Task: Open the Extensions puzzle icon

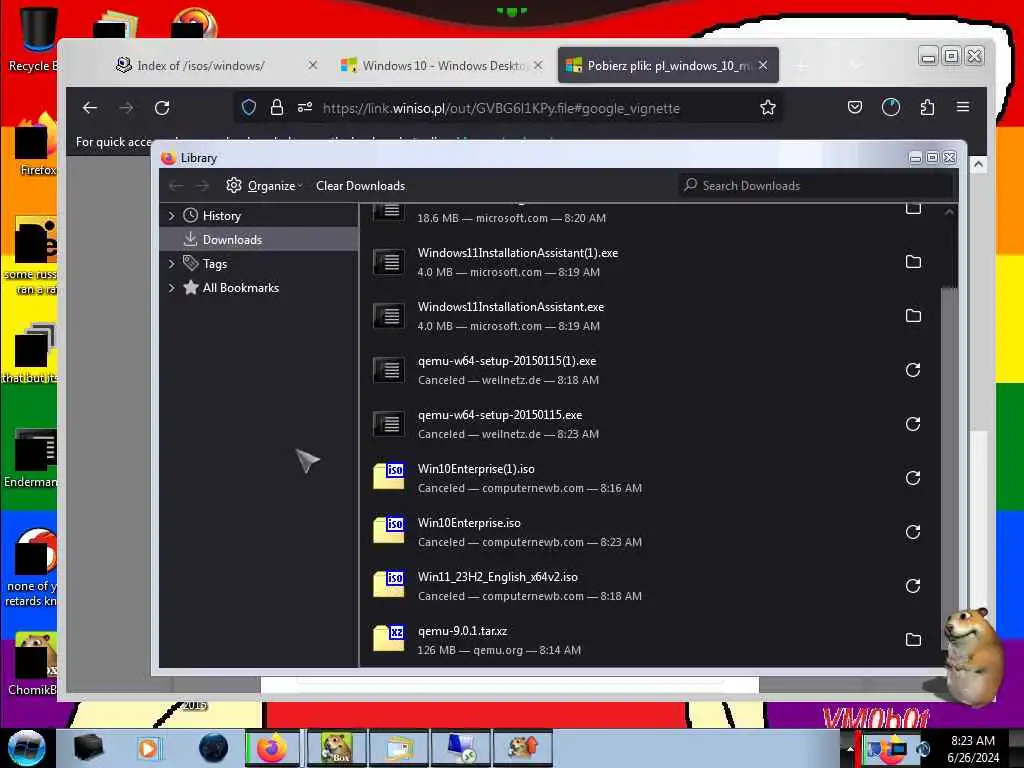Action: click(x=927, y=107)
